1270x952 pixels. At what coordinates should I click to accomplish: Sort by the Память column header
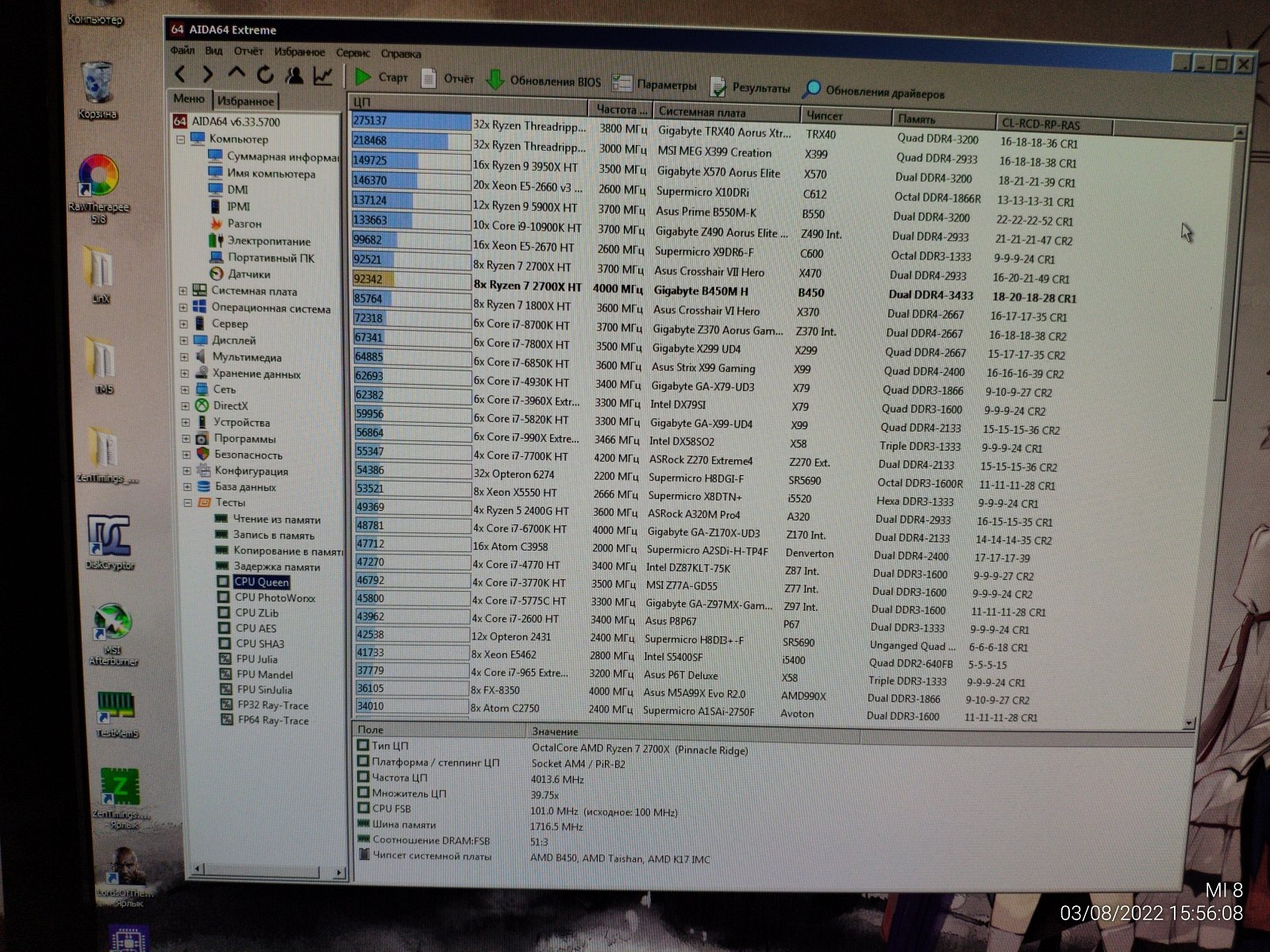point(944,119)
